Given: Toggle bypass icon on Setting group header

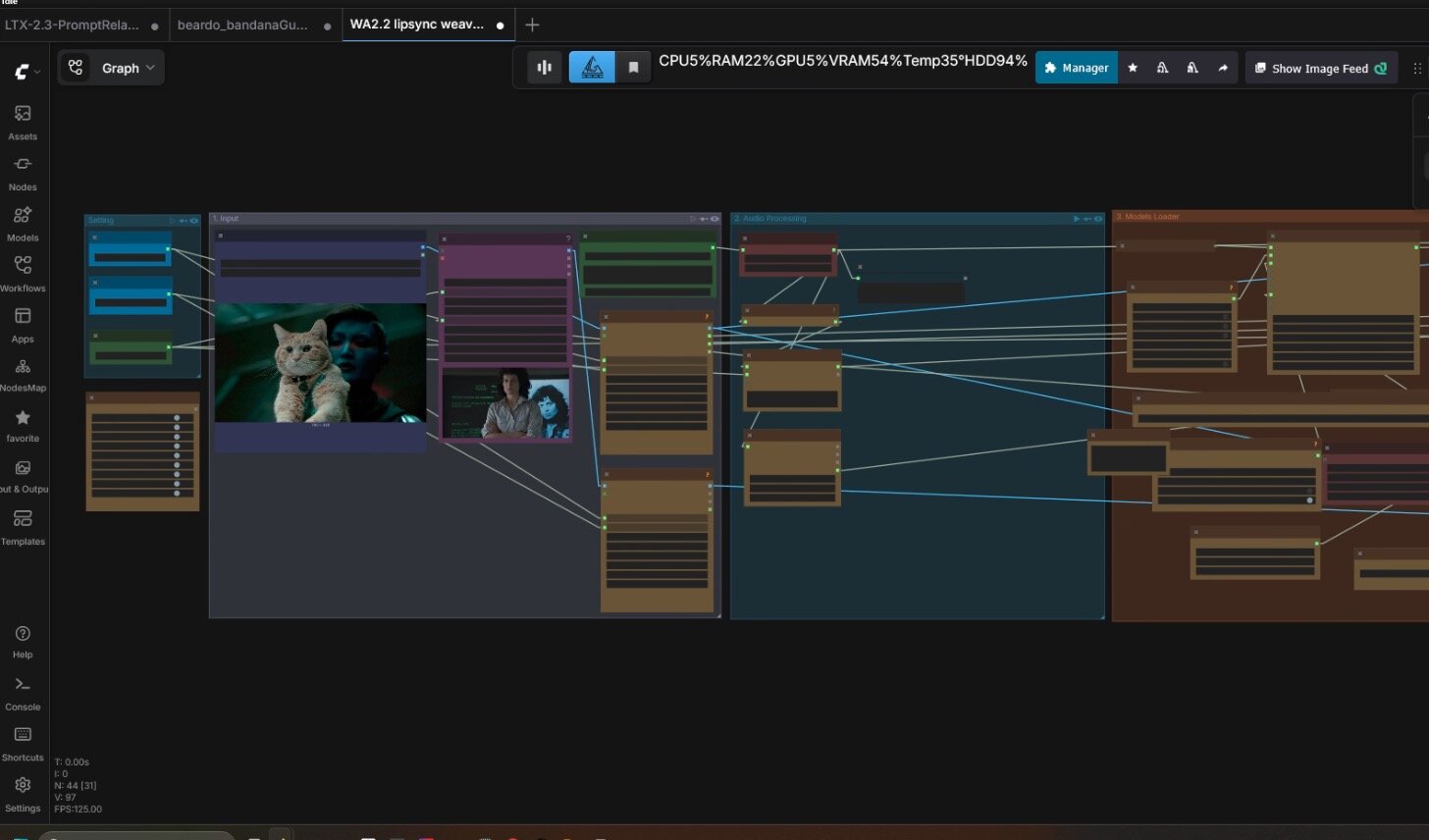Looking at the screenshot, I should tap(184, 220).
